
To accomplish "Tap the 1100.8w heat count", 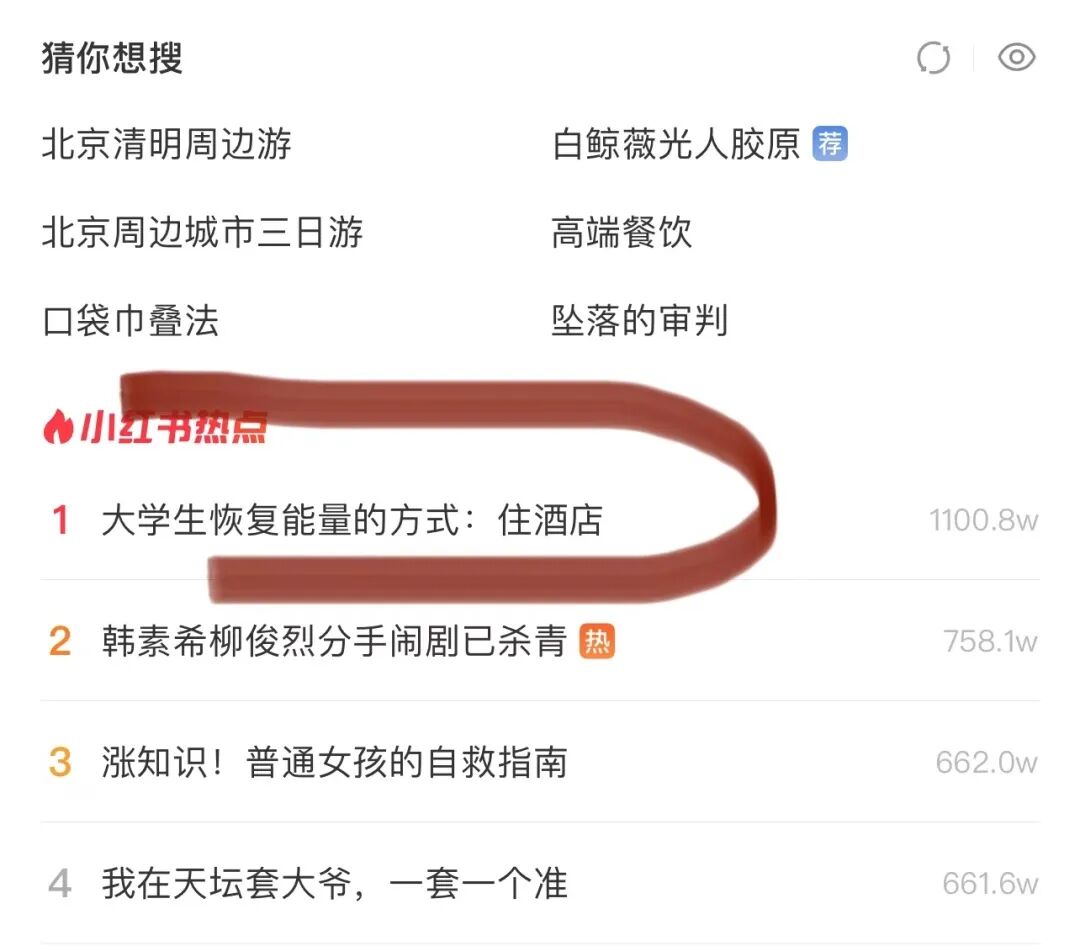I will point(984,520).
